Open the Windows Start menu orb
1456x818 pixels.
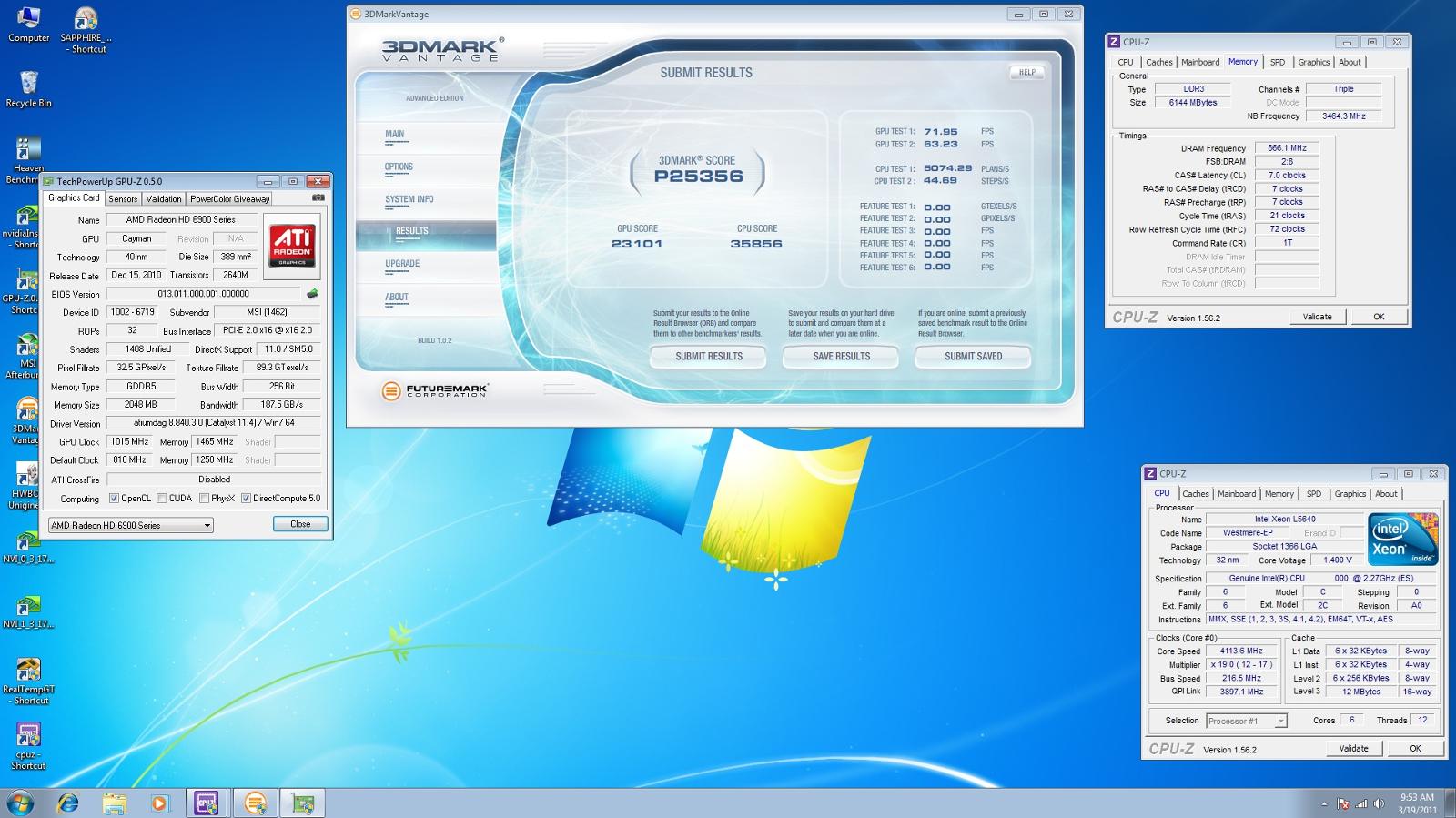20,803
